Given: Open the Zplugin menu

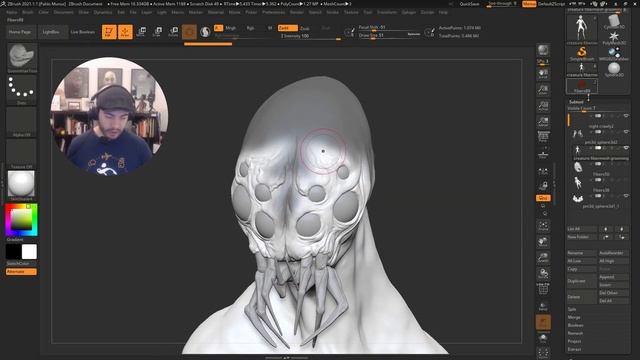Looking at the screenshot, I should point(409,12).
